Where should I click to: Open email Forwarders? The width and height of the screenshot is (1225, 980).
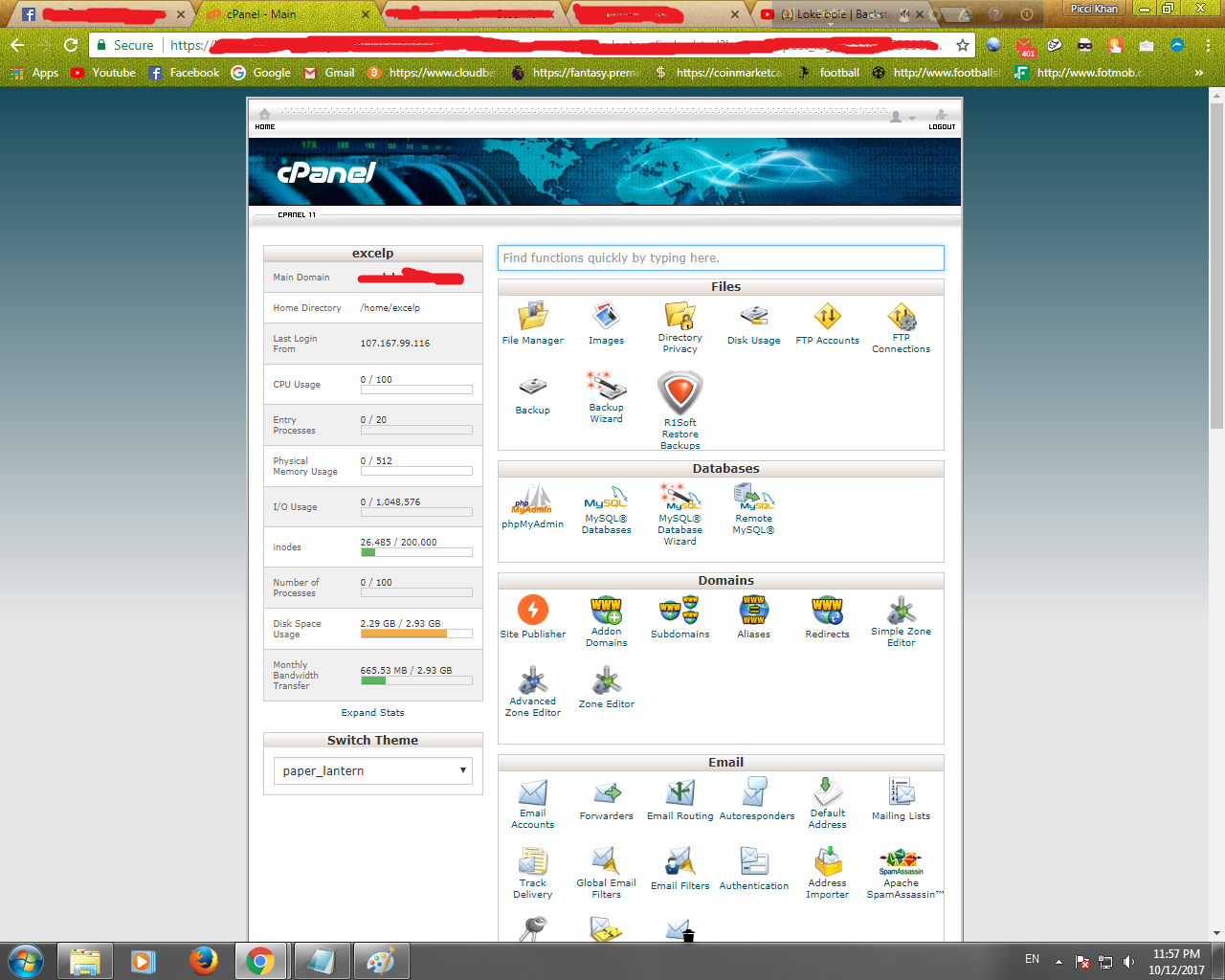pos(606,800)
